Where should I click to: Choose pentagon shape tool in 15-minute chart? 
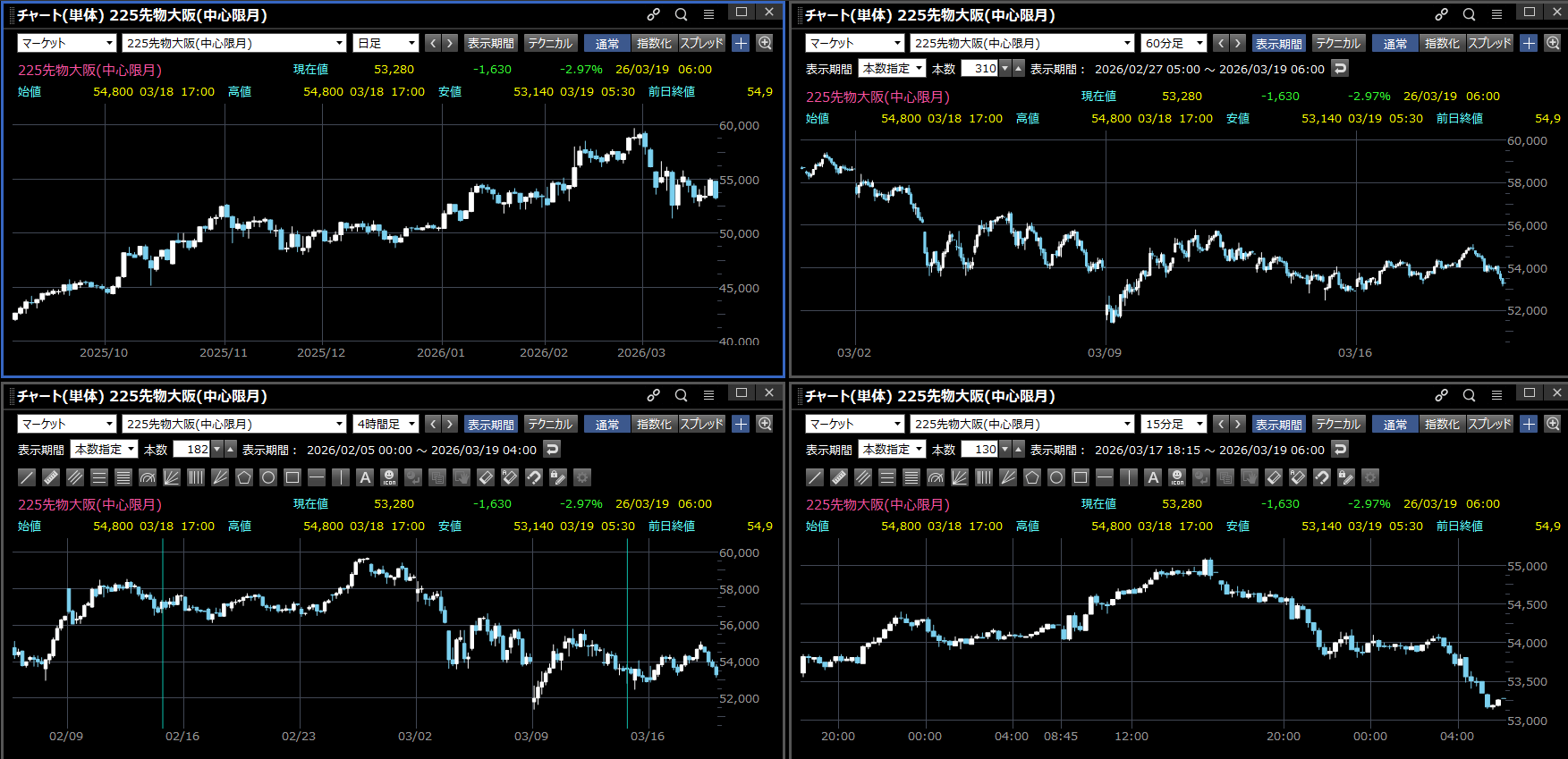(1032, 477)
